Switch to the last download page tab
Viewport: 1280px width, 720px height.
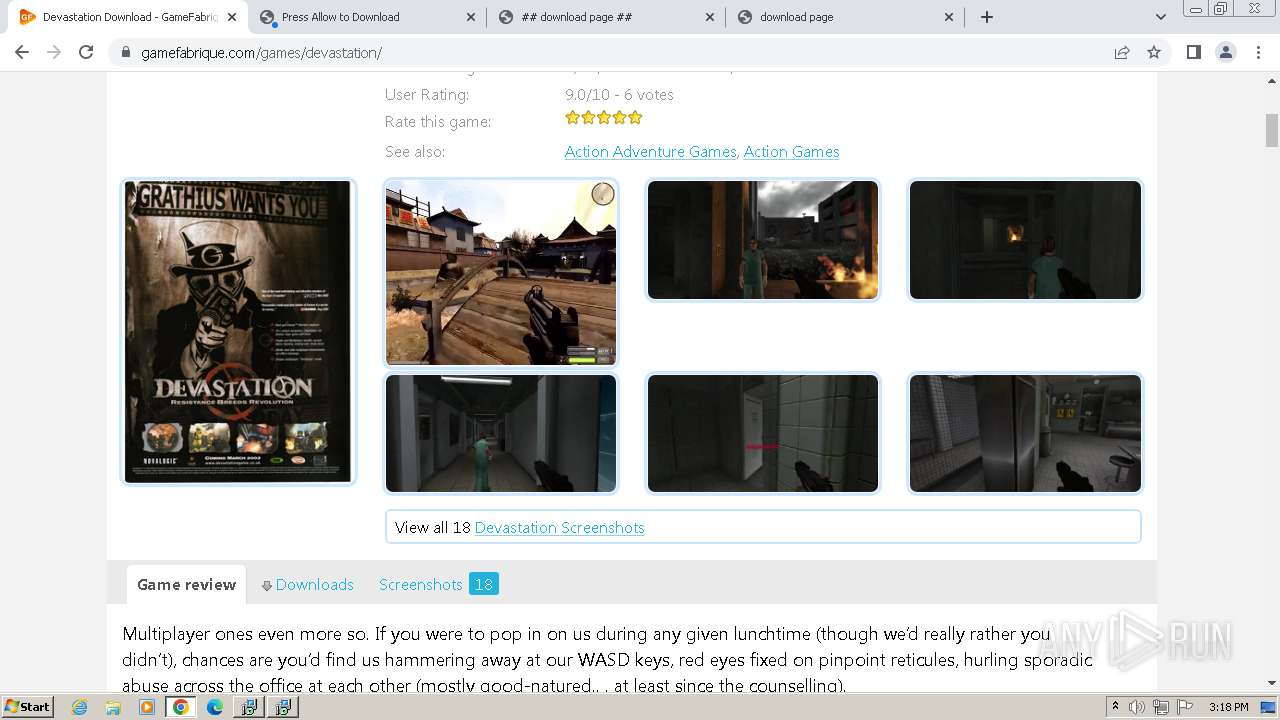845,17
